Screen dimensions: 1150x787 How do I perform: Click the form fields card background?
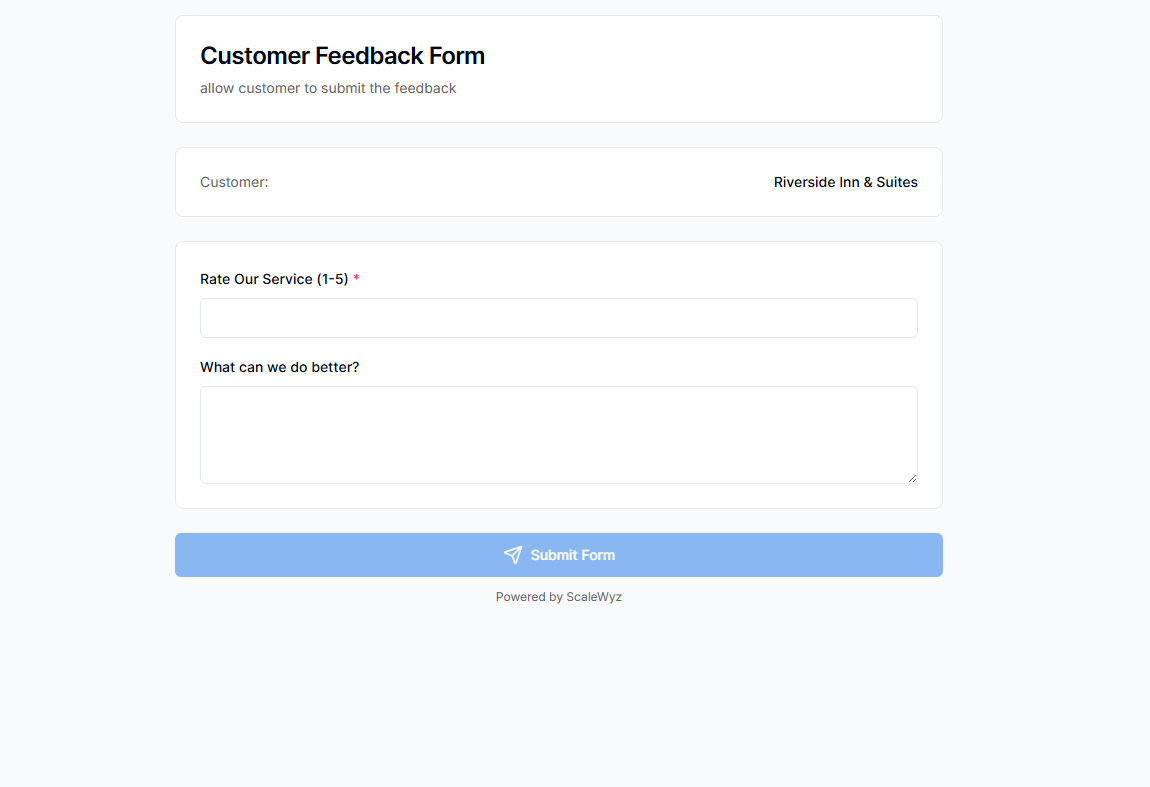pyautogui.click(x=558, y=495)
